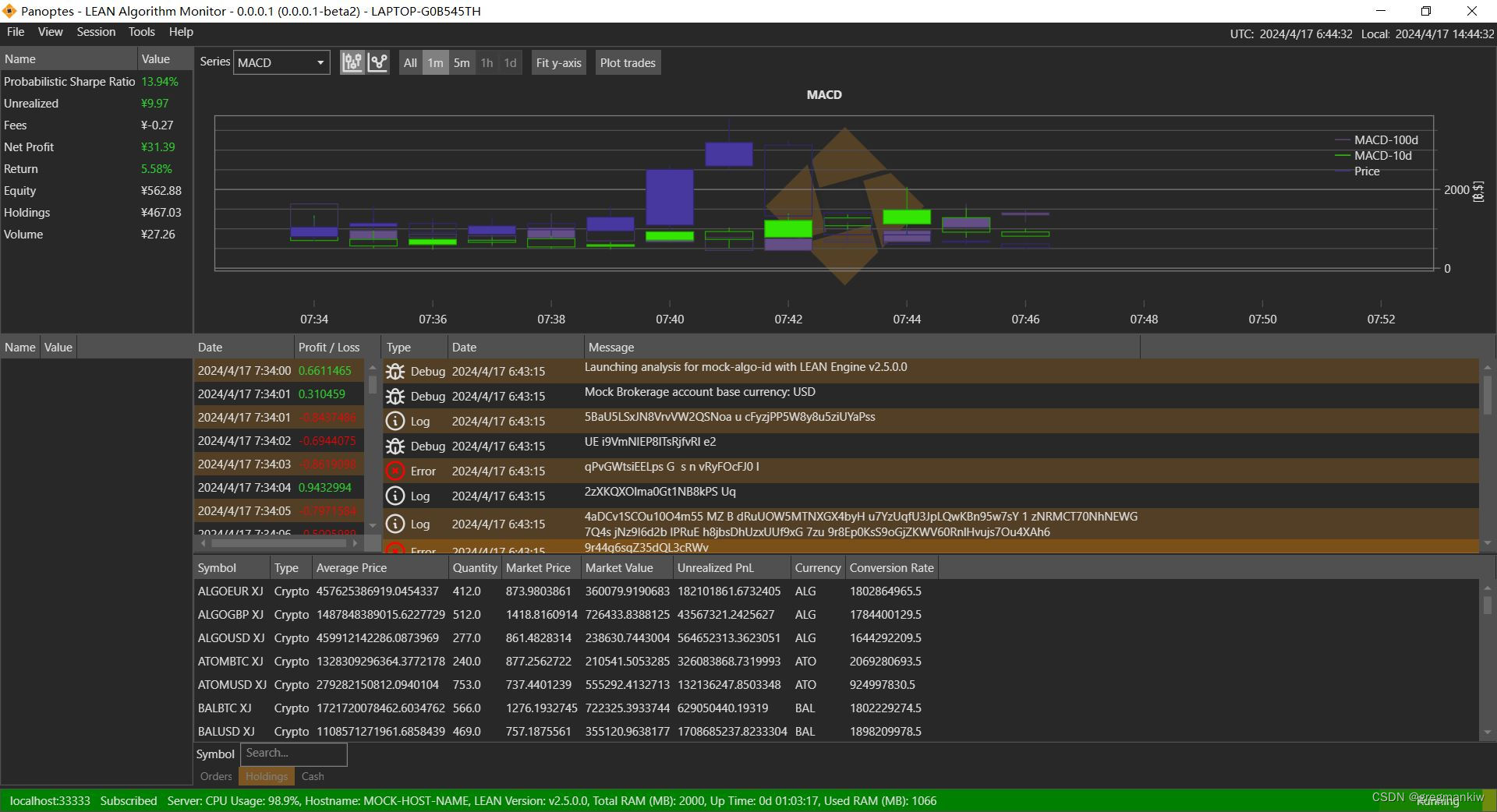Switch to the Holdings tab
This screenshot has width=1497, height=812.
click(x=267, y=776)
